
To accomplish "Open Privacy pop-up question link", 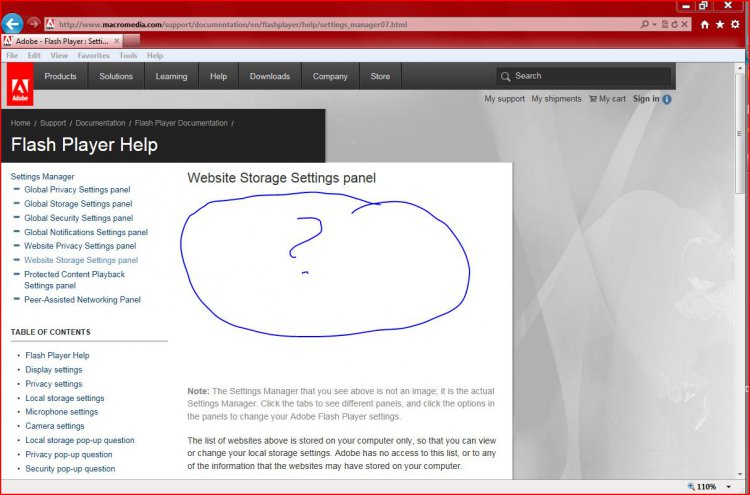I will (x=69, y=454).
